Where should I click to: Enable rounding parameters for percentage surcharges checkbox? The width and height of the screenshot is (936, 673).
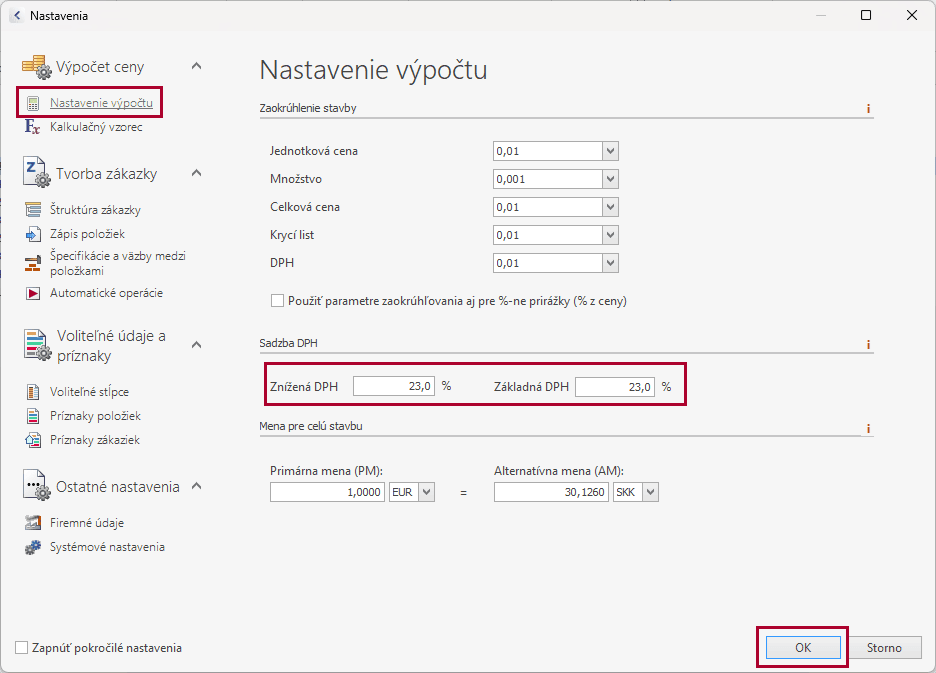(278, 301)
